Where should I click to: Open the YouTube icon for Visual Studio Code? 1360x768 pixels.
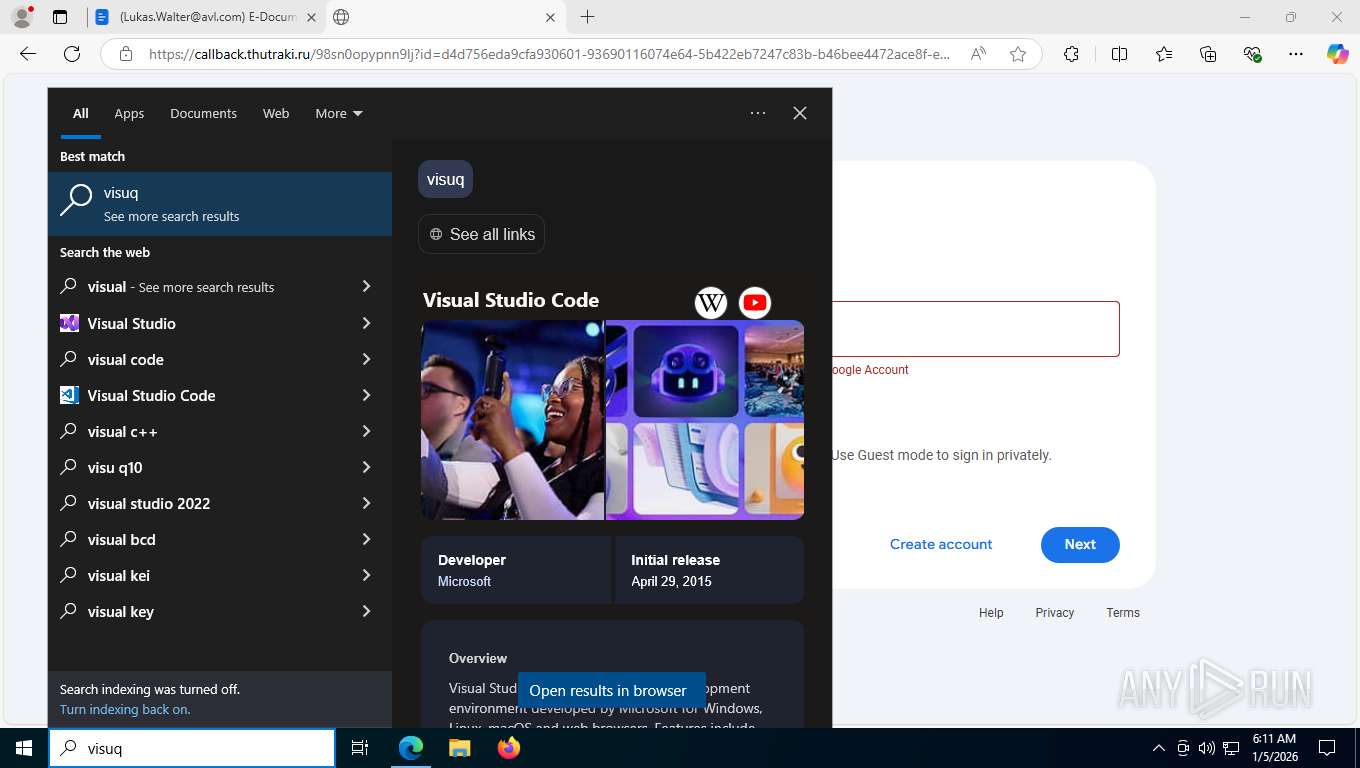coord(755,302)
